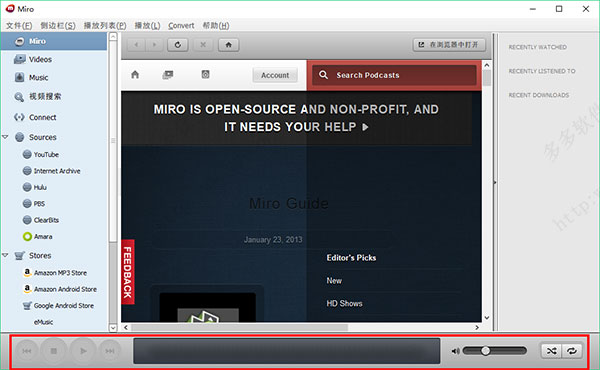Select the Miro guide sidebar item
Screen dimensions: 600x370
point(54,41)
